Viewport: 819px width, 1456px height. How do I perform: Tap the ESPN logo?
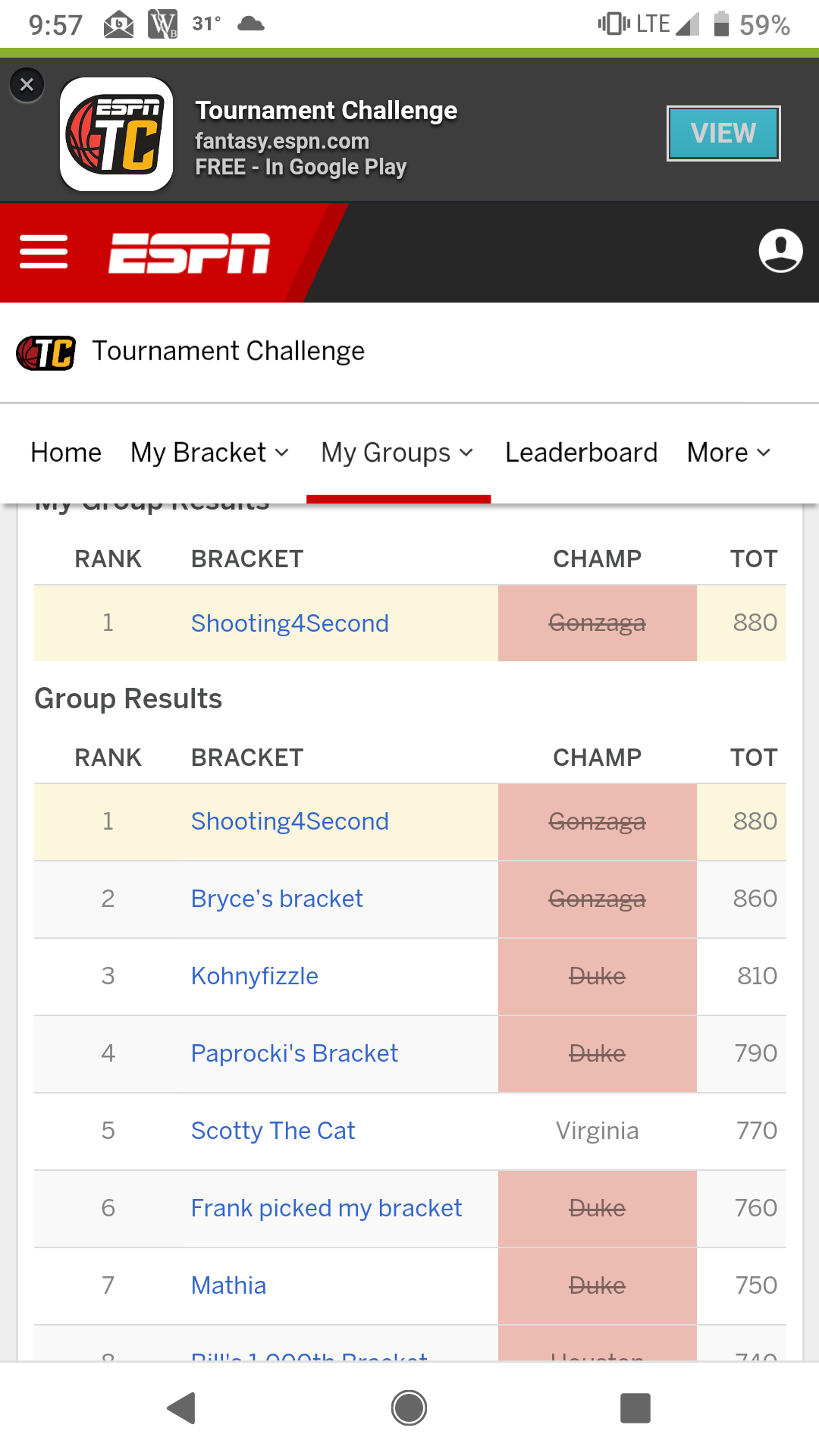tap(190, 253)
